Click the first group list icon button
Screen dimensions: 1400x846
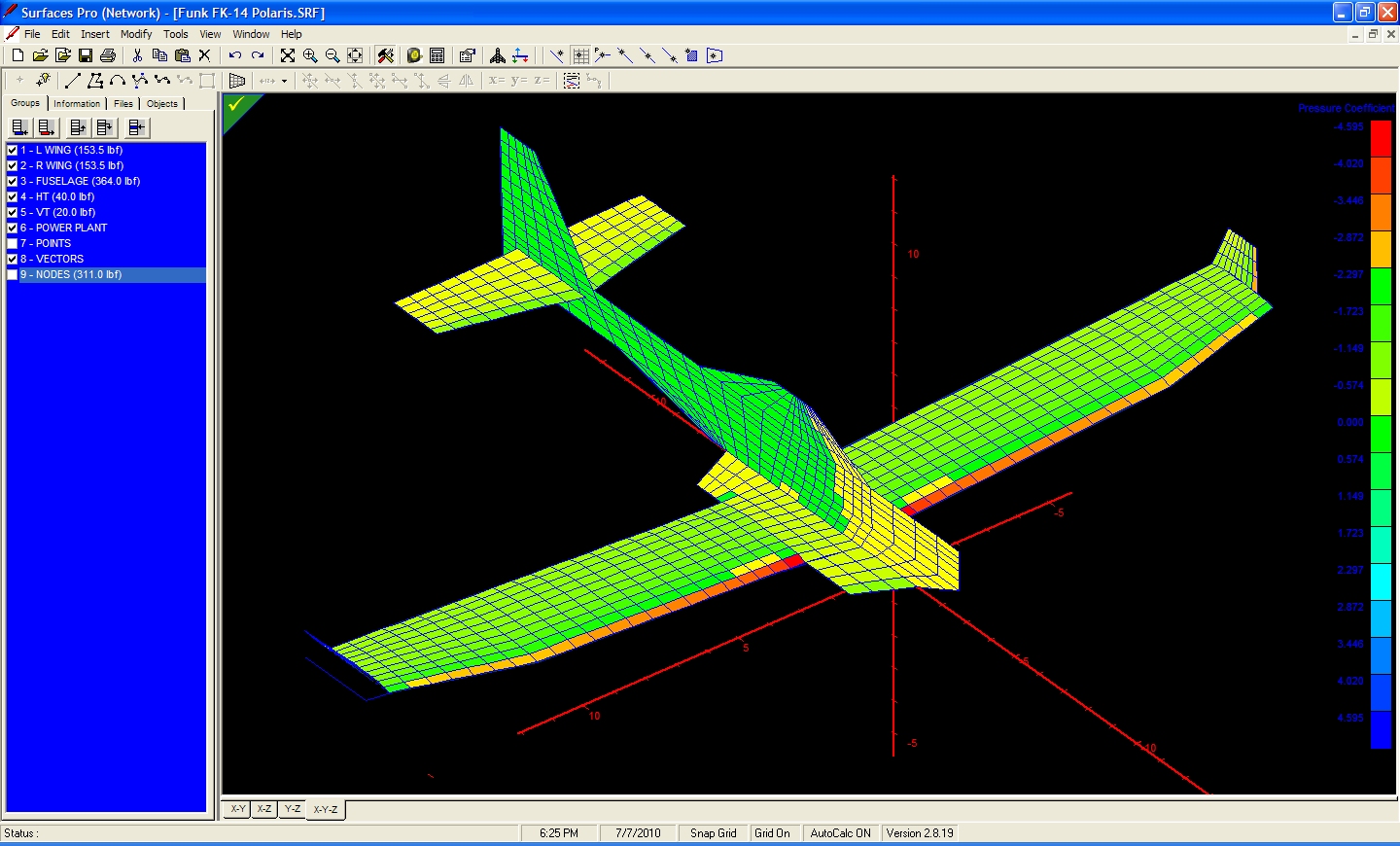click(19, 127)
